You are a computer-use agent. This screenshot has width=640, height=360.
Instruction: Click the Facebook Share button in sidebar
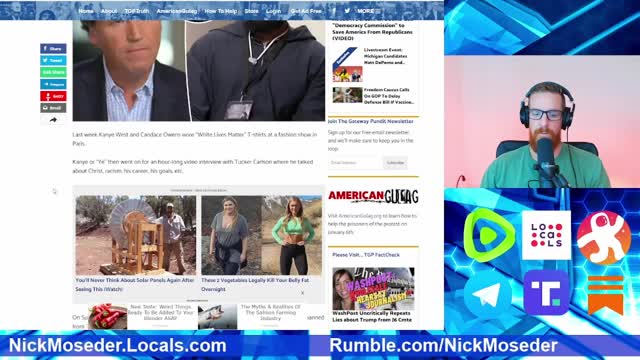coord(53,49)
